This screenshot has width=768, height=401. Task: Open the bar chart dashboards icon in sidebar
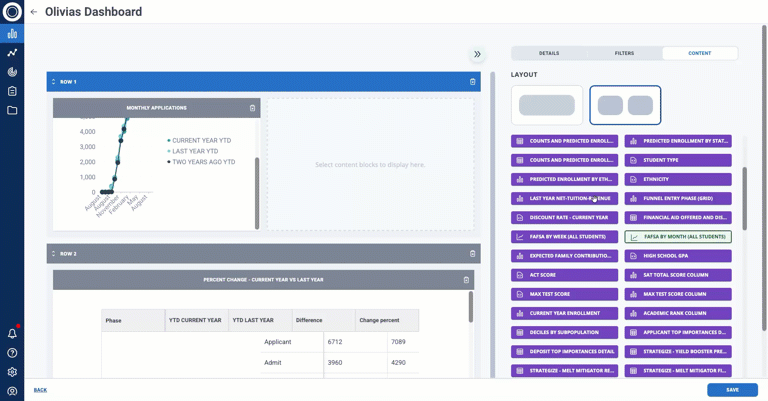[x=12, y=33]
